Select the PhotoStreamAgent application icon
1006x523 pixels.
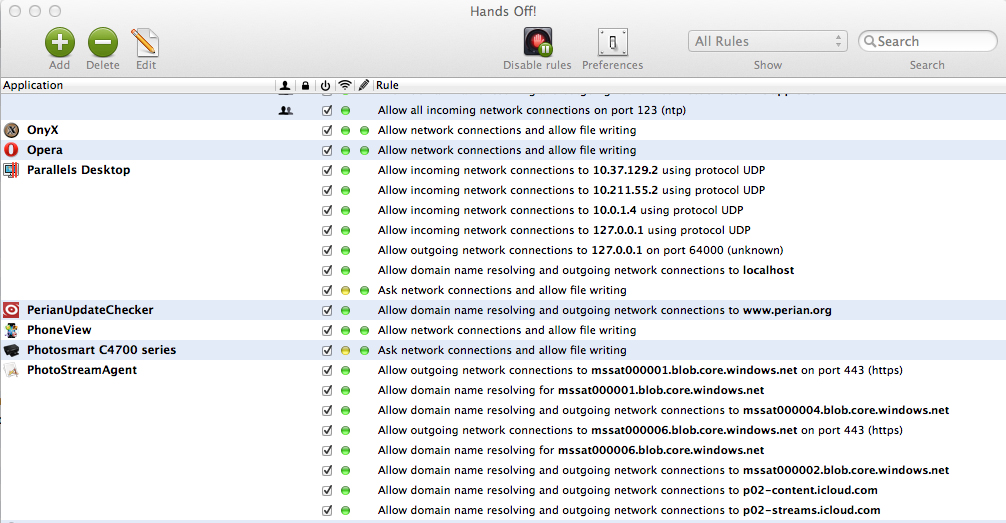tap(12, 370)
